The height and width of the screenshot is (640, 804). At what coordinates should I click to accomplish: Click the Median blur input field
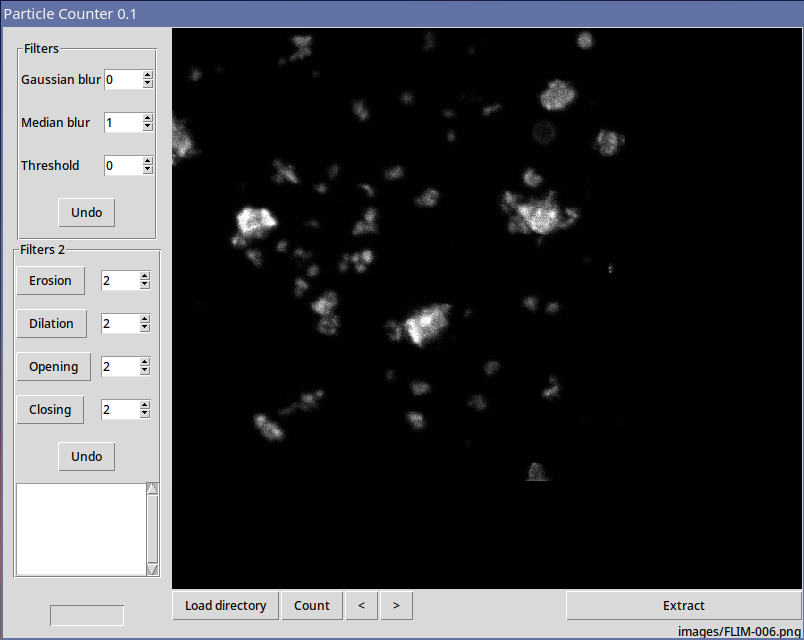tap(124, 123)
